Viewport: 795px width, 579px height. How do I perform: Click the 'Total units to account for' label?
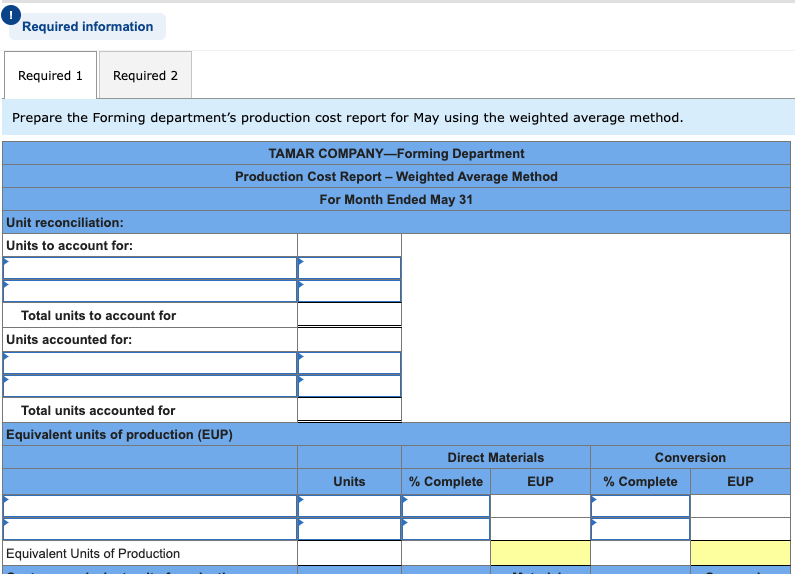98,315
